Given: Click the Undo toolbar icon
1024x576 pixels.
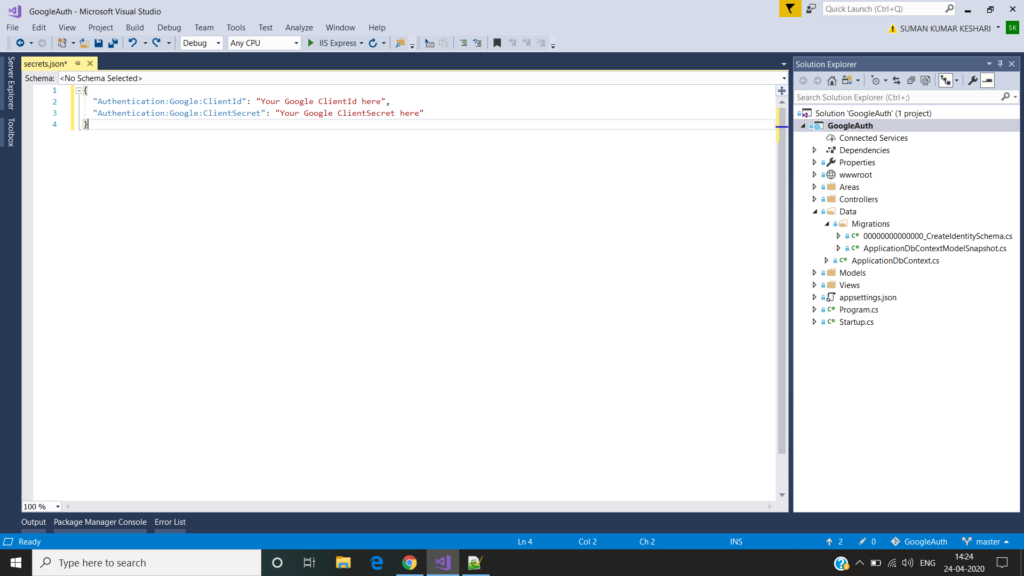Looking at the screenshot, I should pos(133,43).
